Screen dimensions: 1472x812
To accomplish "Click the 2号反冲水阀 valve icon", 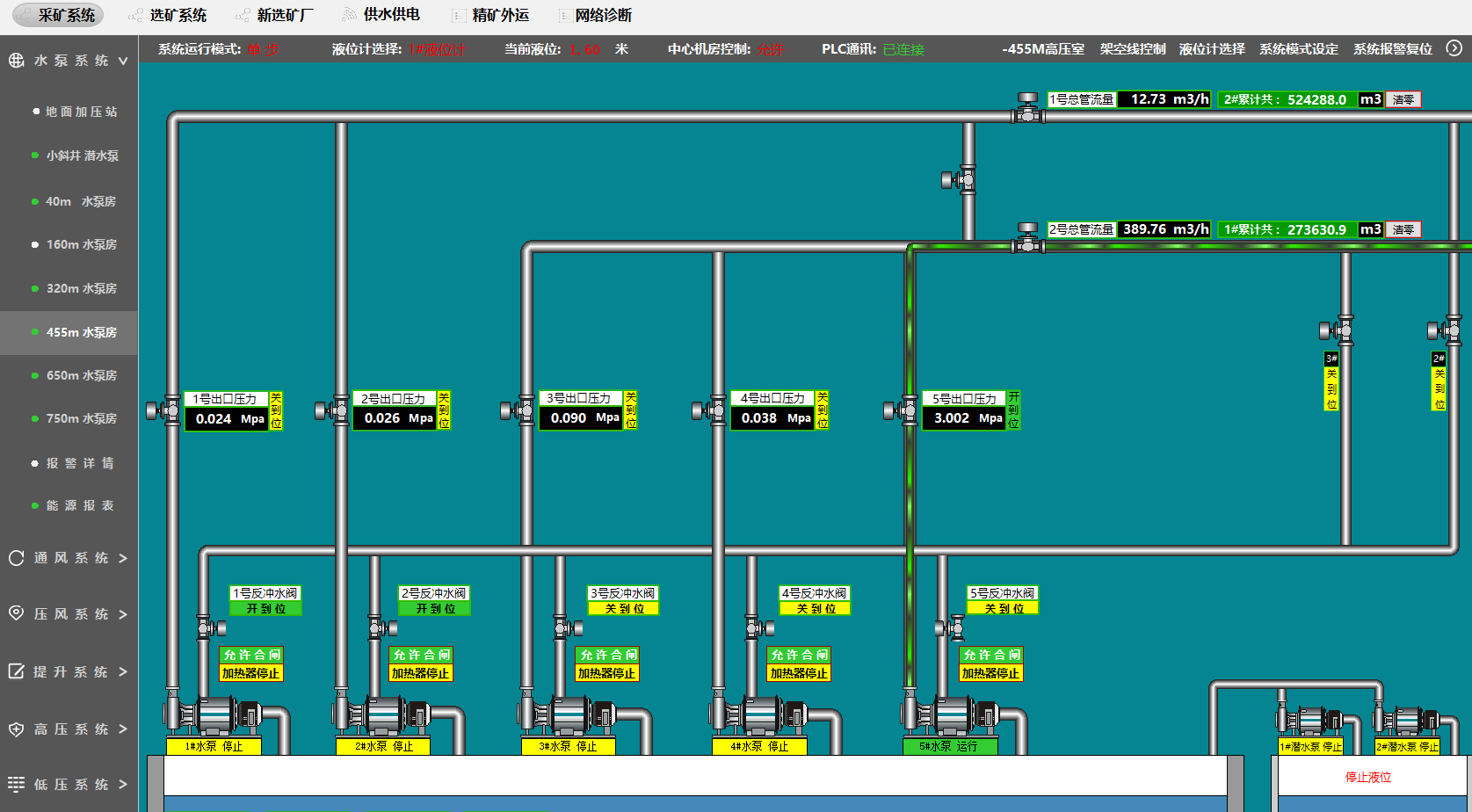I will pyautogui.click(x=381, y=627).
